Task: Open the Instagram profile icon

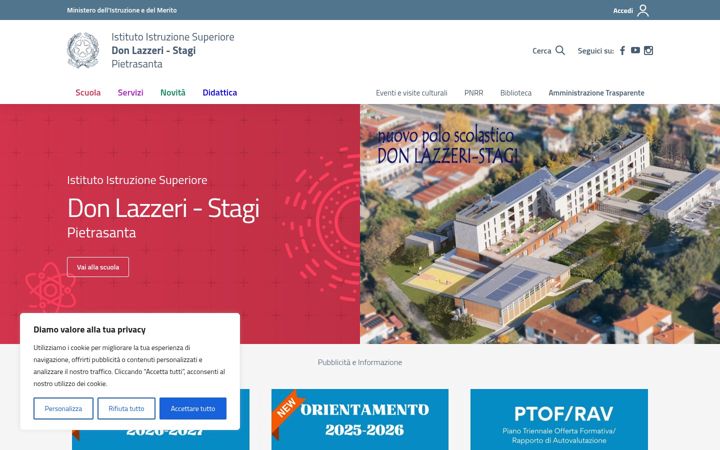Action: coord(648,51)
